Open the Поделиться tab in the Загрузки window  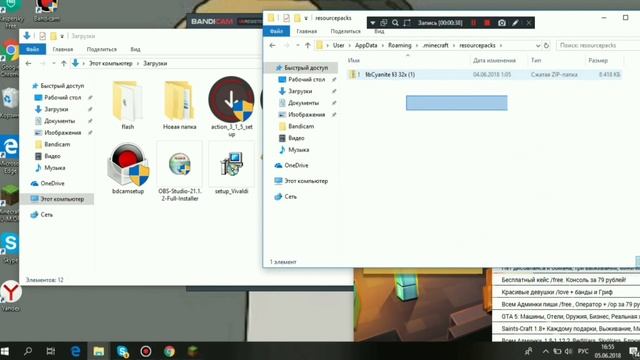102,49
